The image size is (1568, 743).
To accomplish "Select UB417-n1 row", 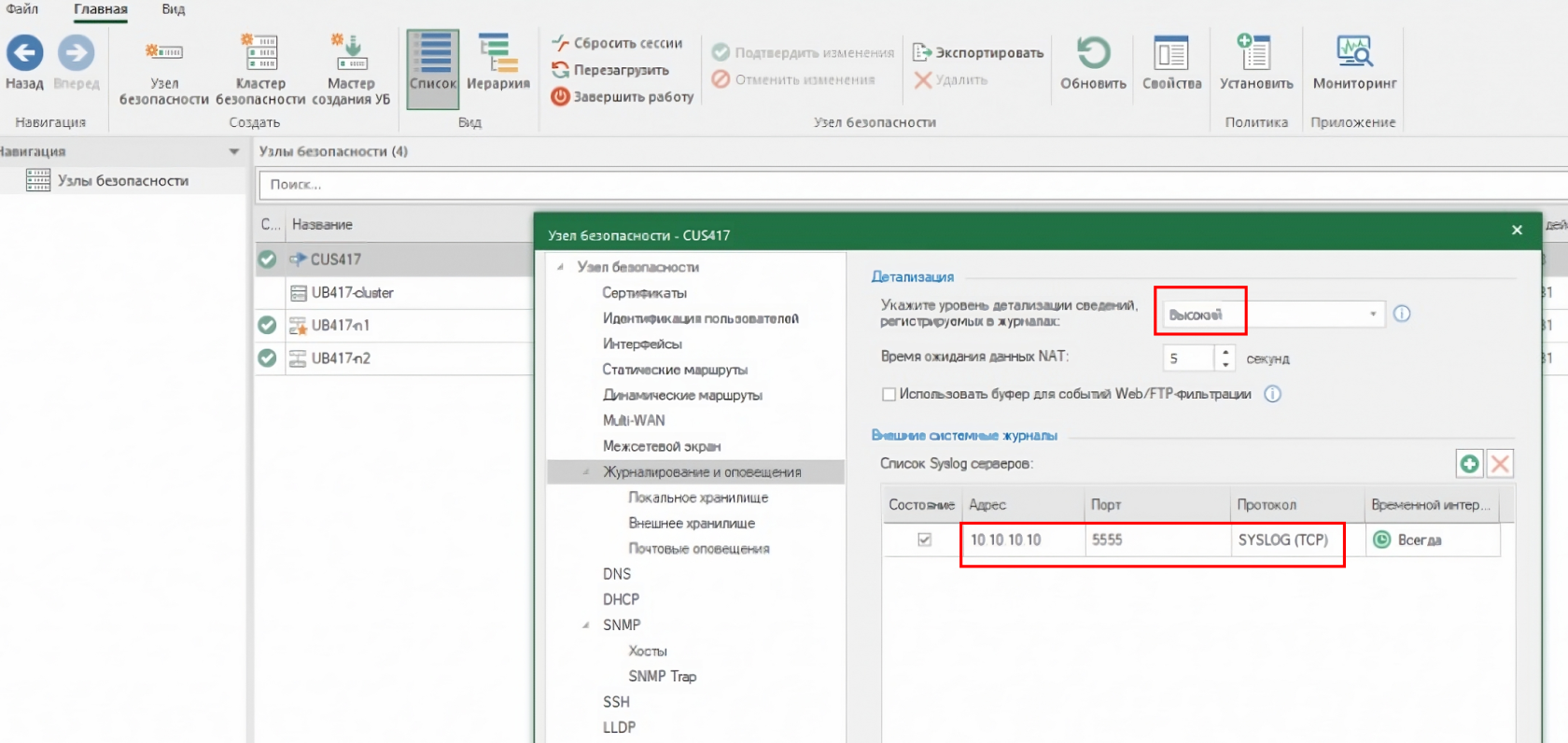I will (395, 325).
